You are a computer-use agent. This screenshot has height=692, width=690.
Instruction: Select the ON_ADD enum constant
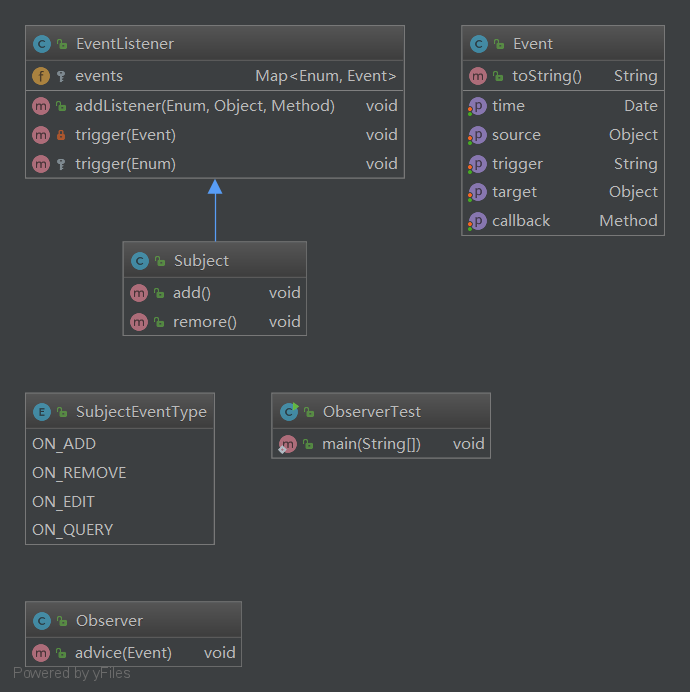tap(64, 444)
